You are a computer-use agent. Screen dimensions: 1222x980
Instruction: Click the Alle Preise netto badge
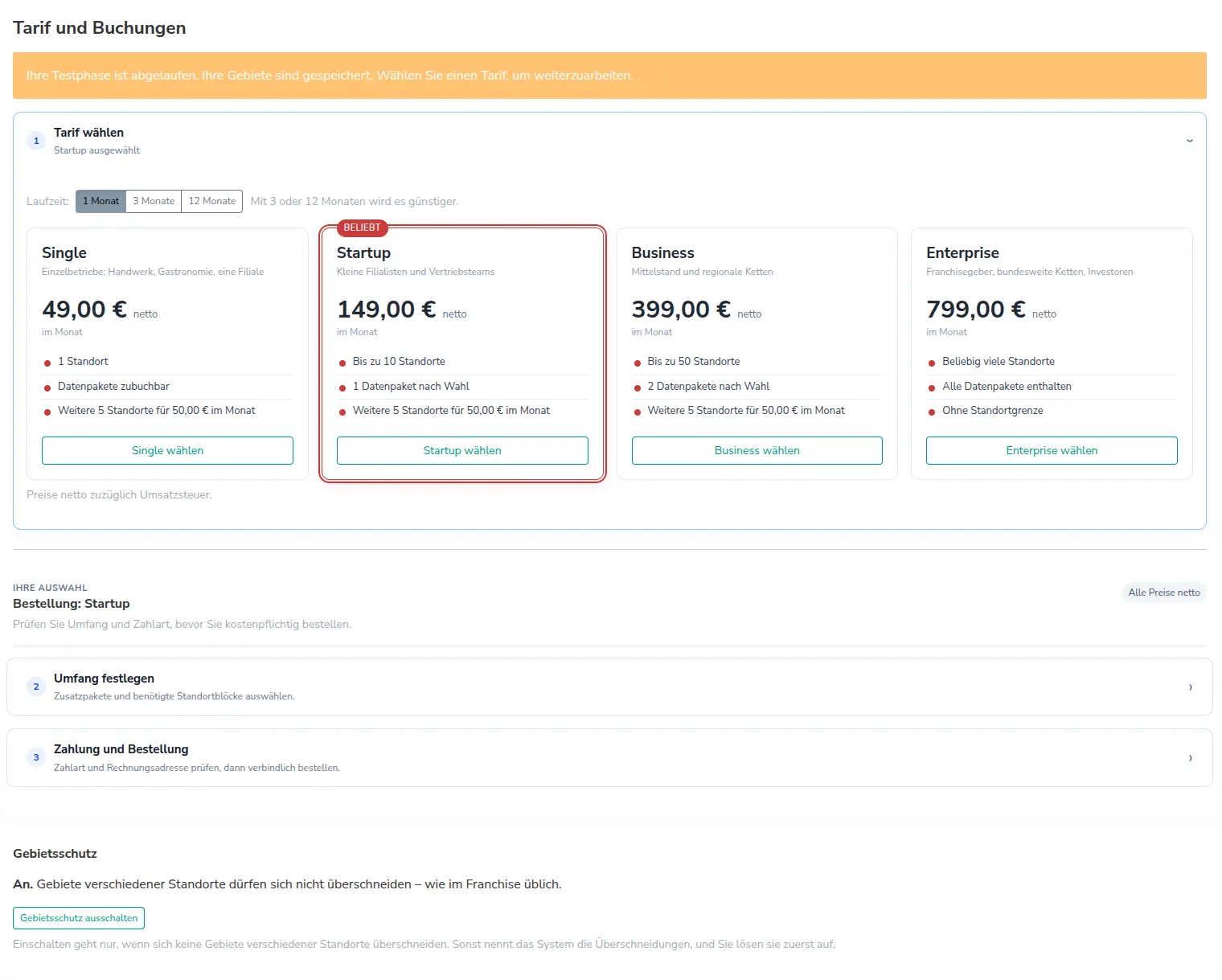coord(1164,593)
